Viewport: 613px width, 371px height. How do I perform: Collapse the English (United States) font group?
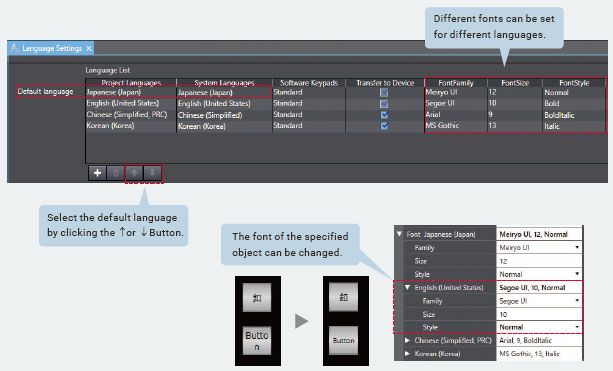407,287
